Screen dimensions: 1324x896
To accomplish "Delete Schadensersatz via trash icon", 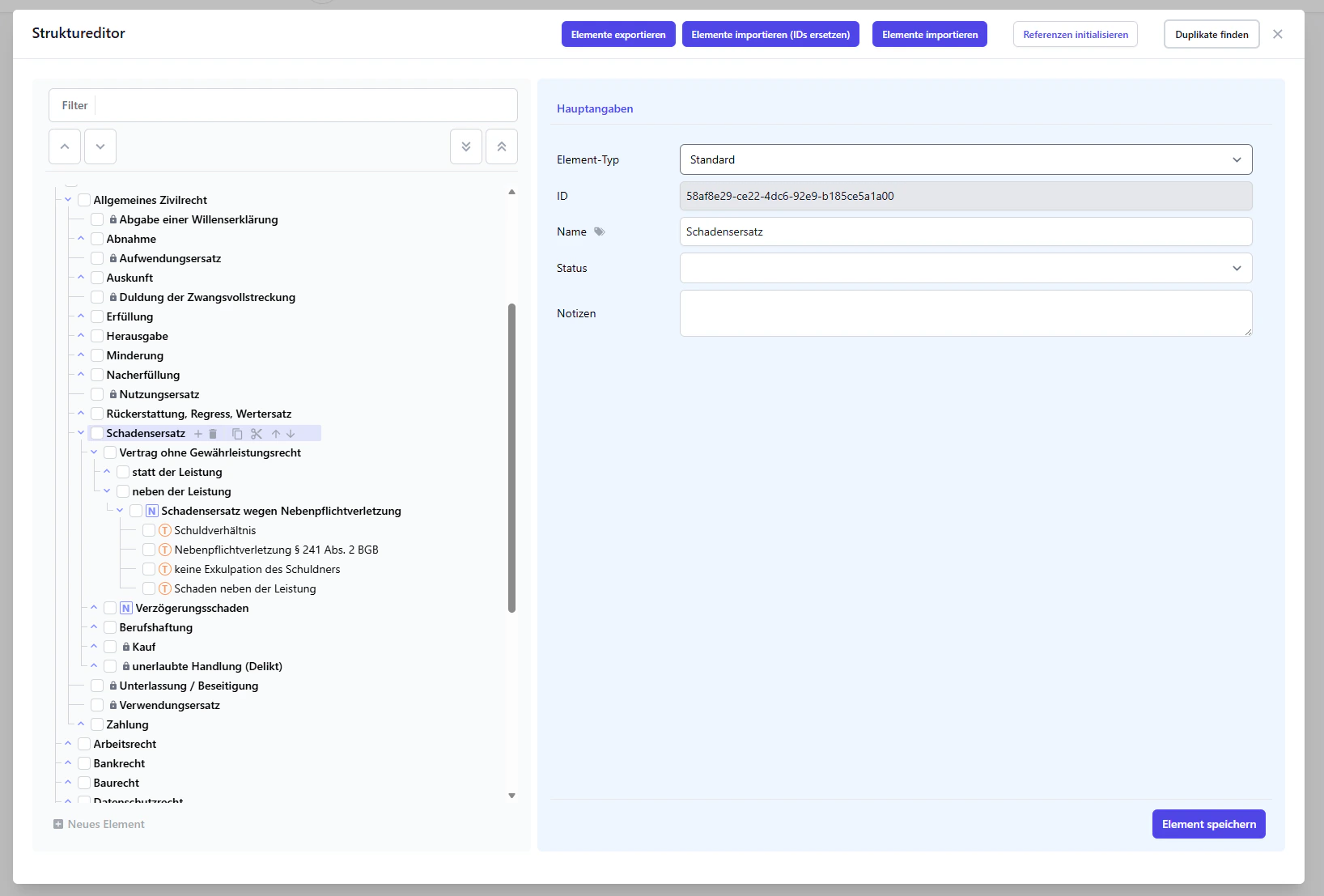I will click(x=213, y=434).
